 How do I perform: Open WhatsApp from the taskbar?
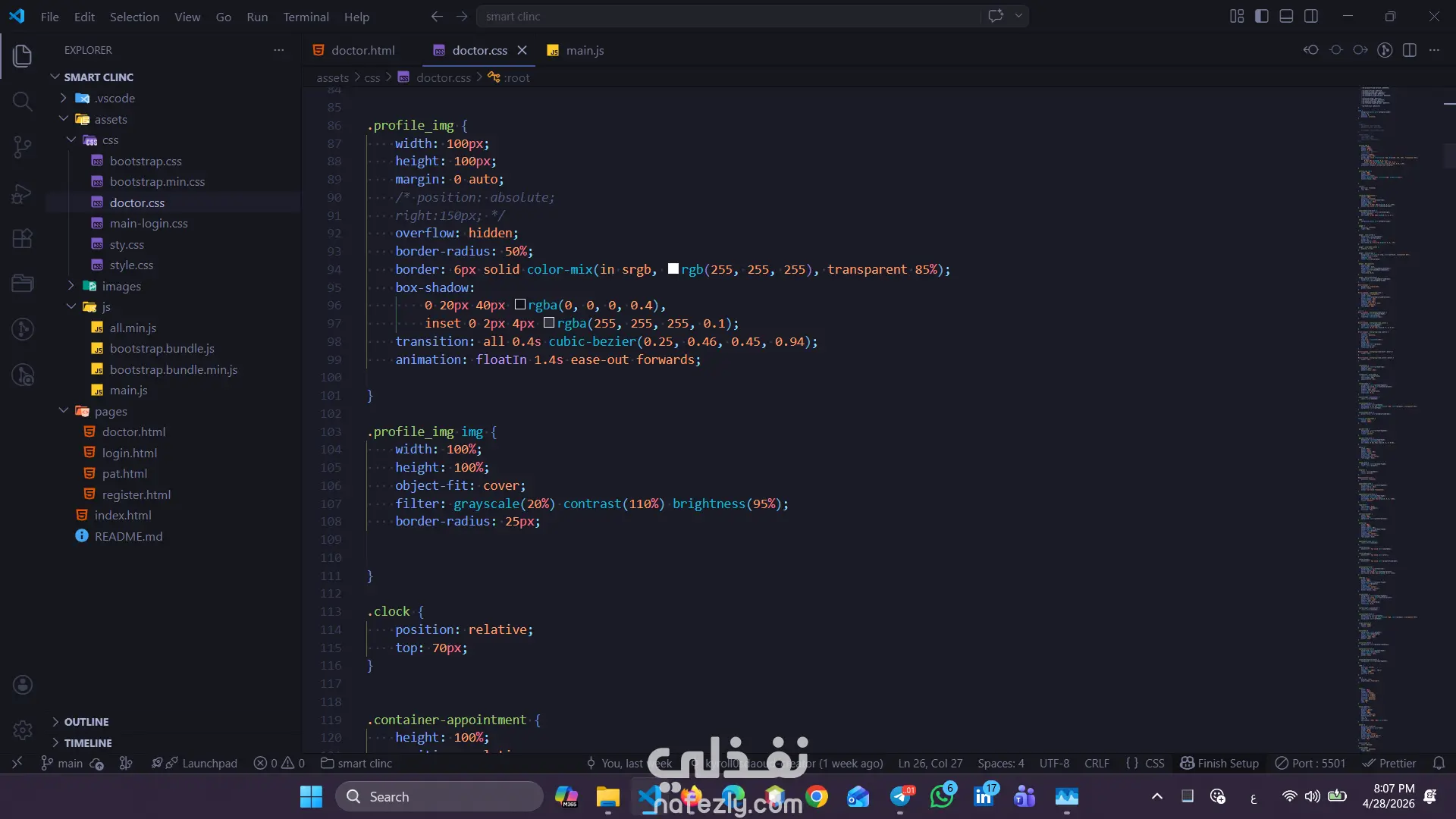tap(942, 797)
